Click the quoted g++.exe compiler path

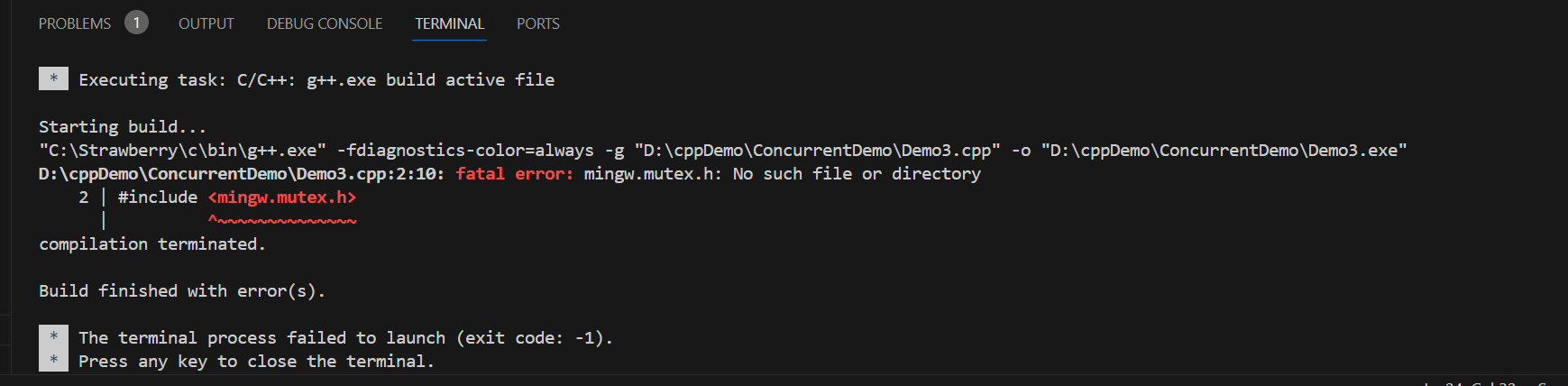(x=182, y=150)
